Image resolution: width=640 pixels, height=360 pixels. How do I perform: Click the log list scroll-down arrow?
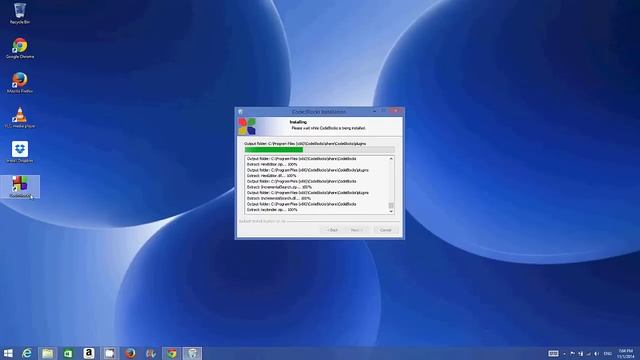pyautogui.click(x=391, y=211)
